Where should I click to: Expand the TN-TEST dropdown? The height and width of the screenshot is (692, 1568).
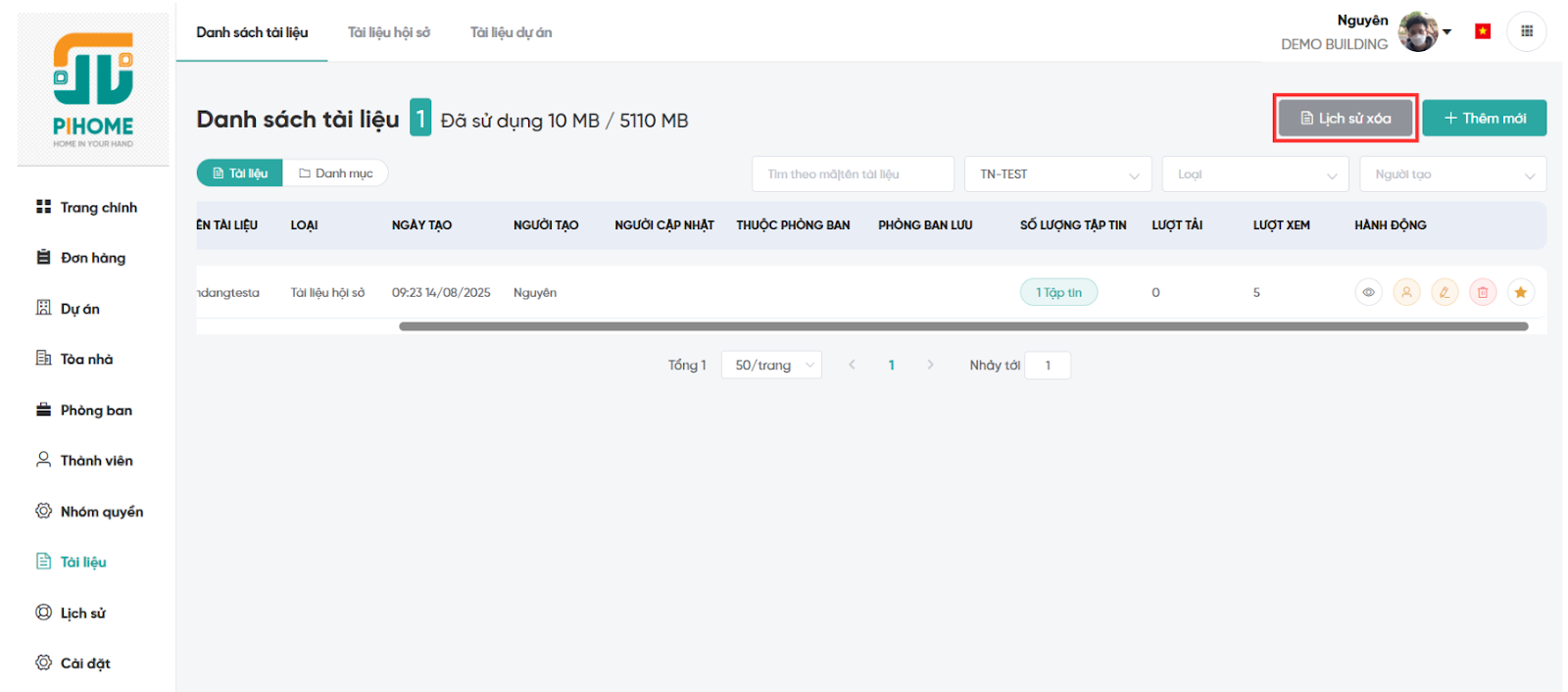[1057, 174]
